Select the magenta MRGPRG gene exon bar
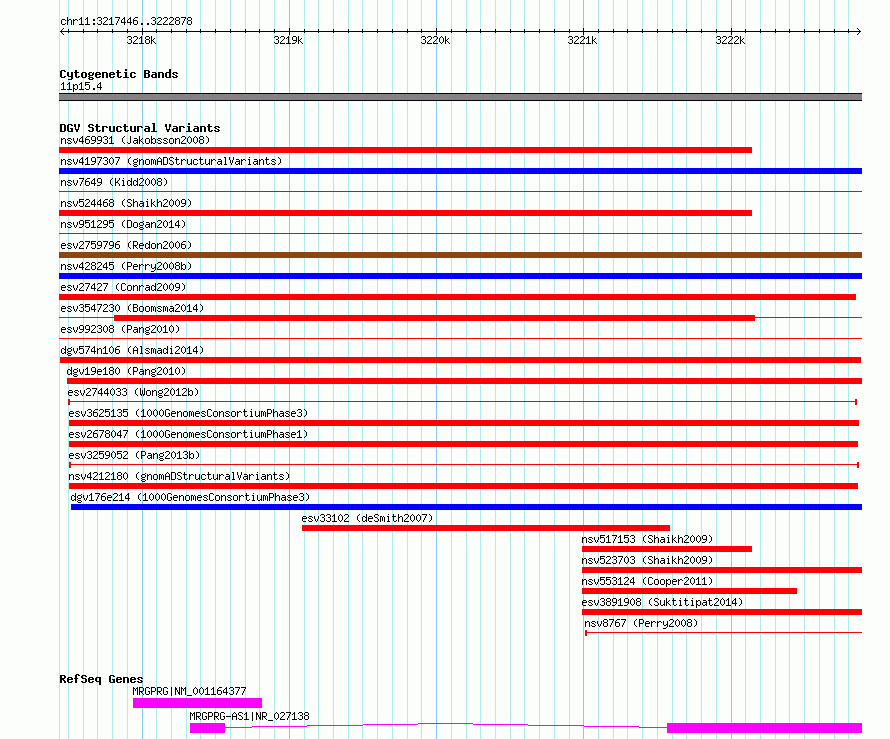The width and height of the screenshot is (890, 739). point(198,703)
